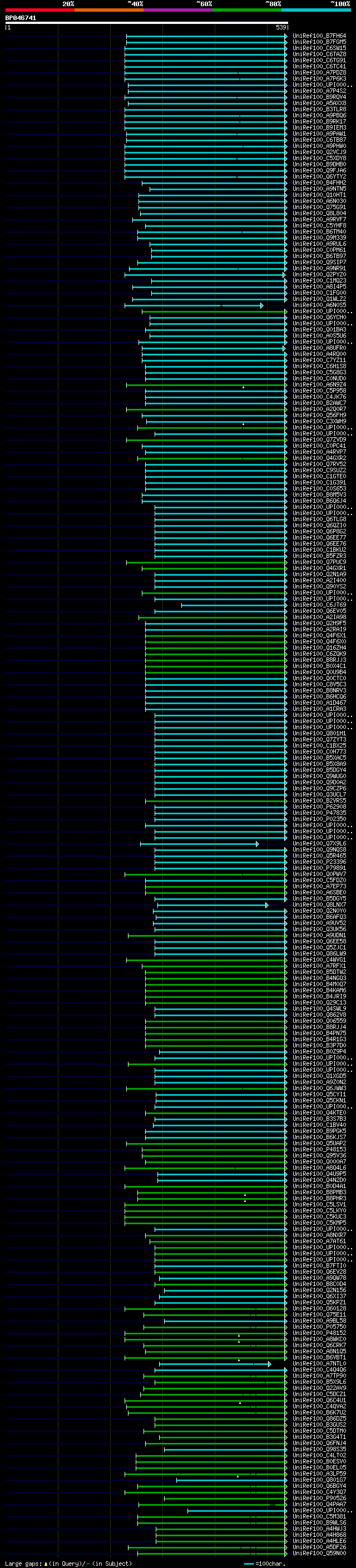Select label UniRef100_C5YHF8

coord(319,226)
